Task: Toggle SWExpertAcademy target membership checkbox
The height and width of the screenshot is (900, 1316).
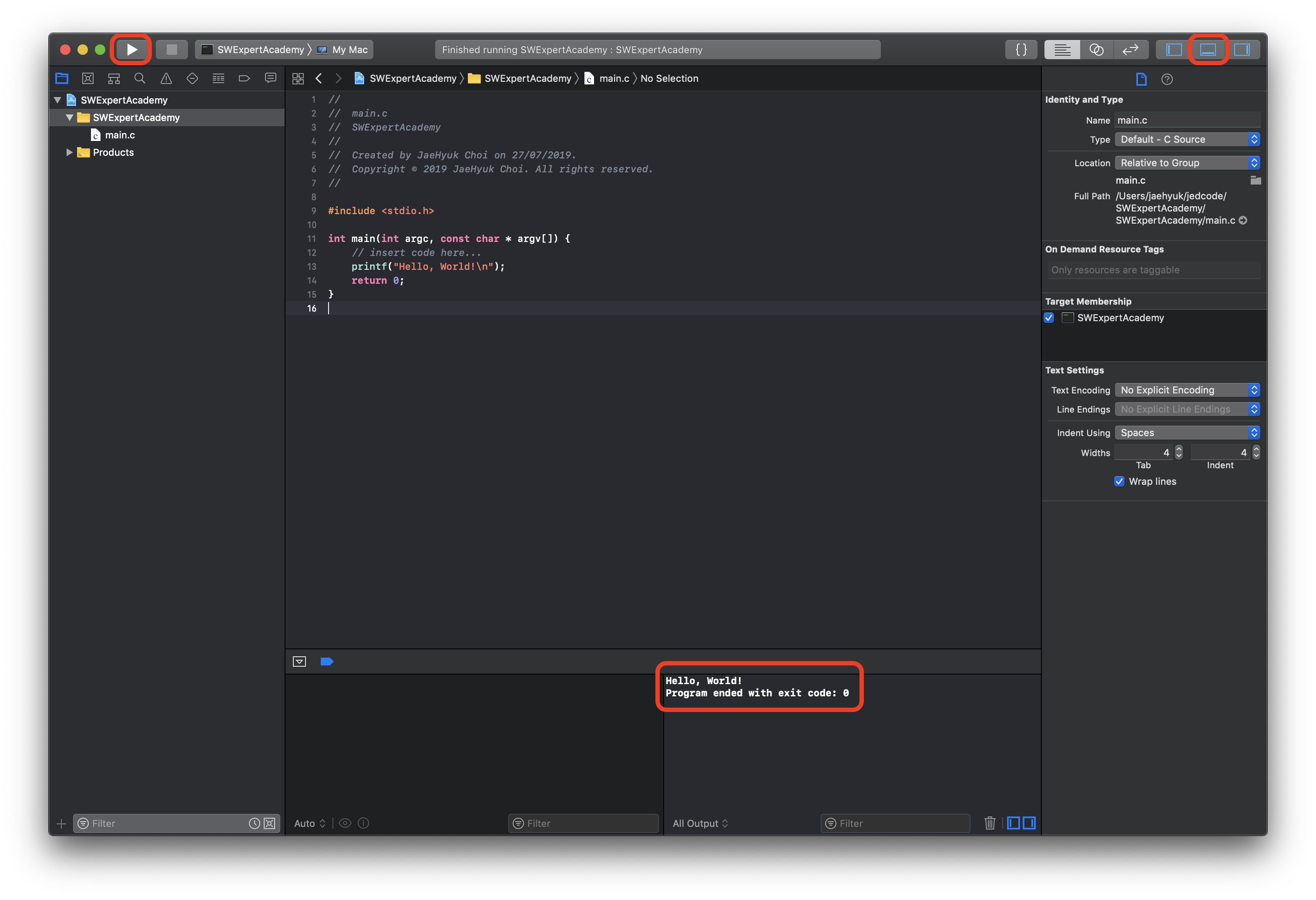Action: click(x=1049, y=318)
